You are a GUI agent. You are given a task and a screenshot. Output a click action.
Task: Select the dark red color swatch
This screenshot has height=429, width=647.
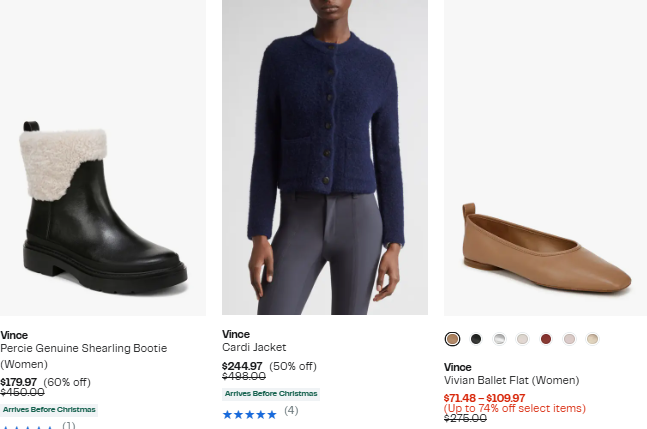pos(546,339)
